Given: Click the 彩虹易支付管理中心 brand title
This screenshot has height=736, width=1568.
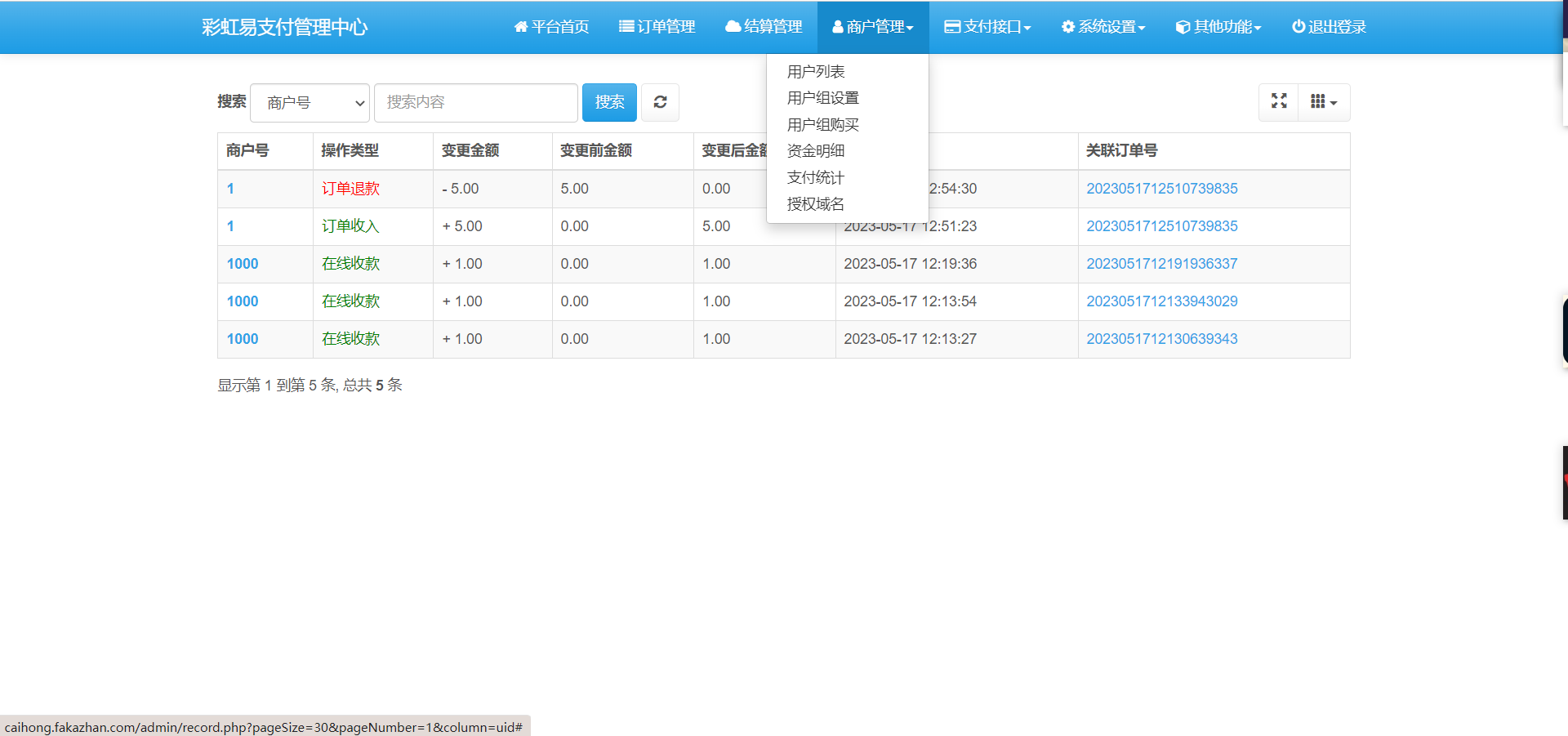Looking at the screenshot, I should [284, 27].
